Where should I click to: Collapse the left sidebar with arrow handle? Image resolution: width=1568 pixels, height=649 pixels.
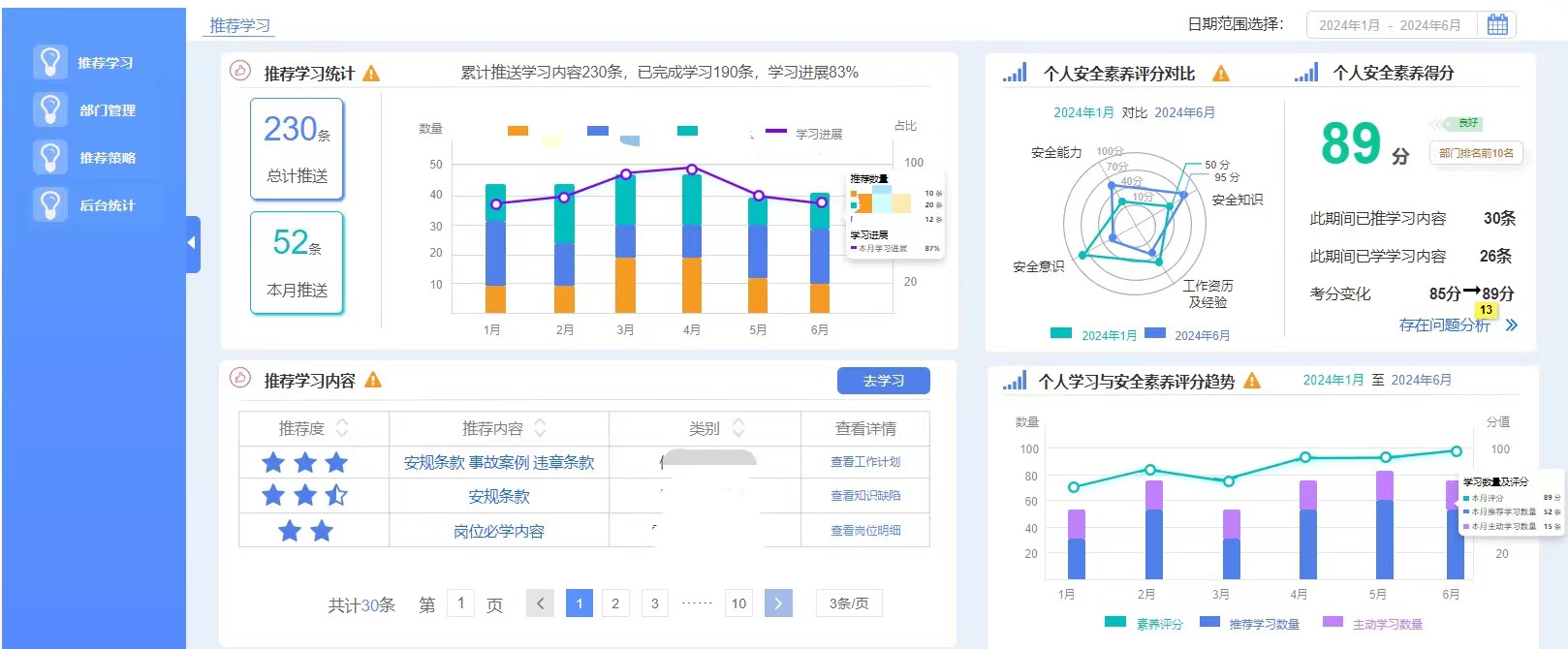[192, 243]
